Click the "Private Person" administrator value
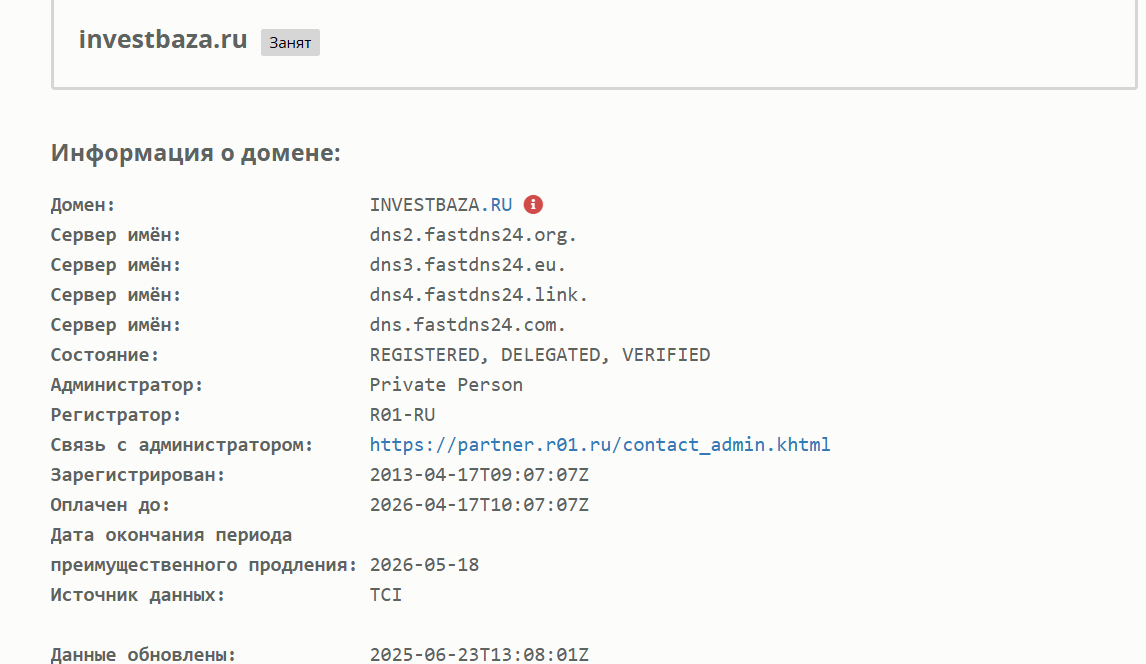Viewport: 1146px width, 664px height. click(x=446, y=385)
